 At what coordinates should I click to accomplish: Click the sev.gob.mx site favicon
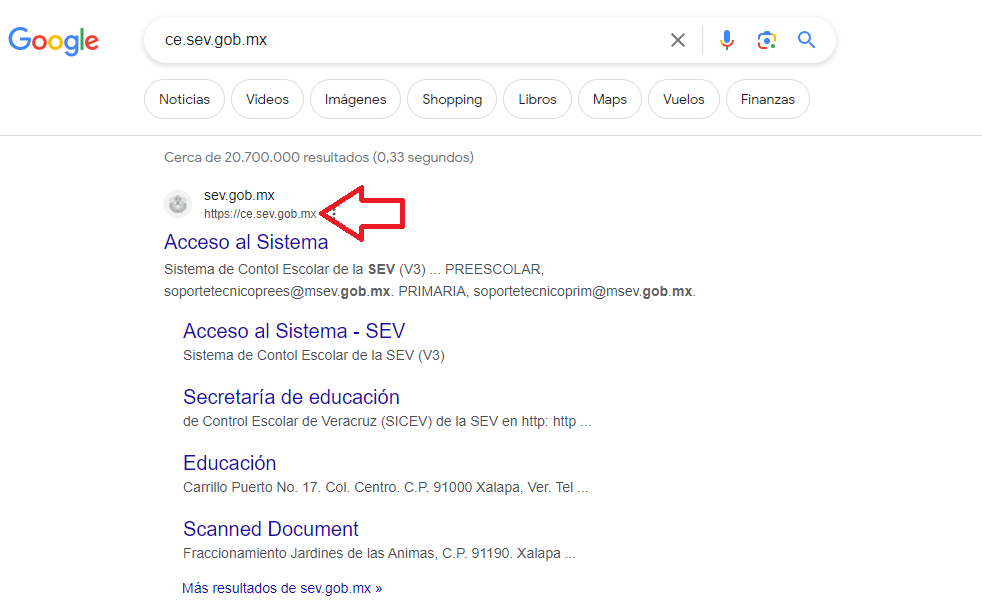(178, 204)
